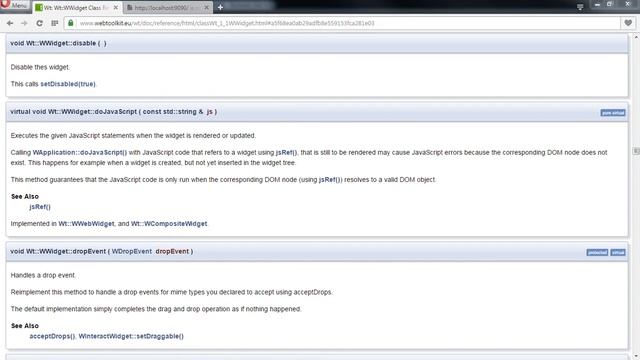Open the Speed Dial grid icon
The image size is (640, 360).
click(x=54, y=23)
